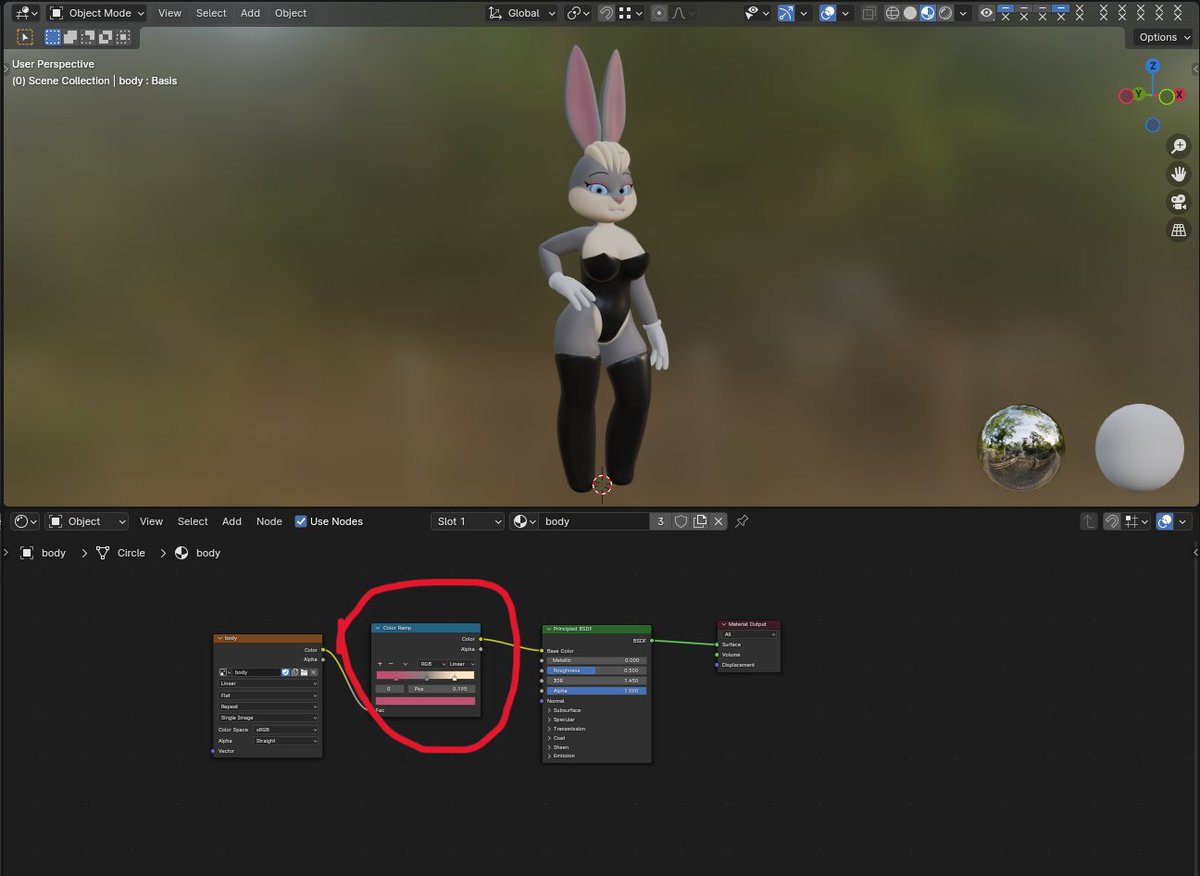1200x876 pixels.
Task: Choose the extend selection mode icon
Action: (70, 37)
